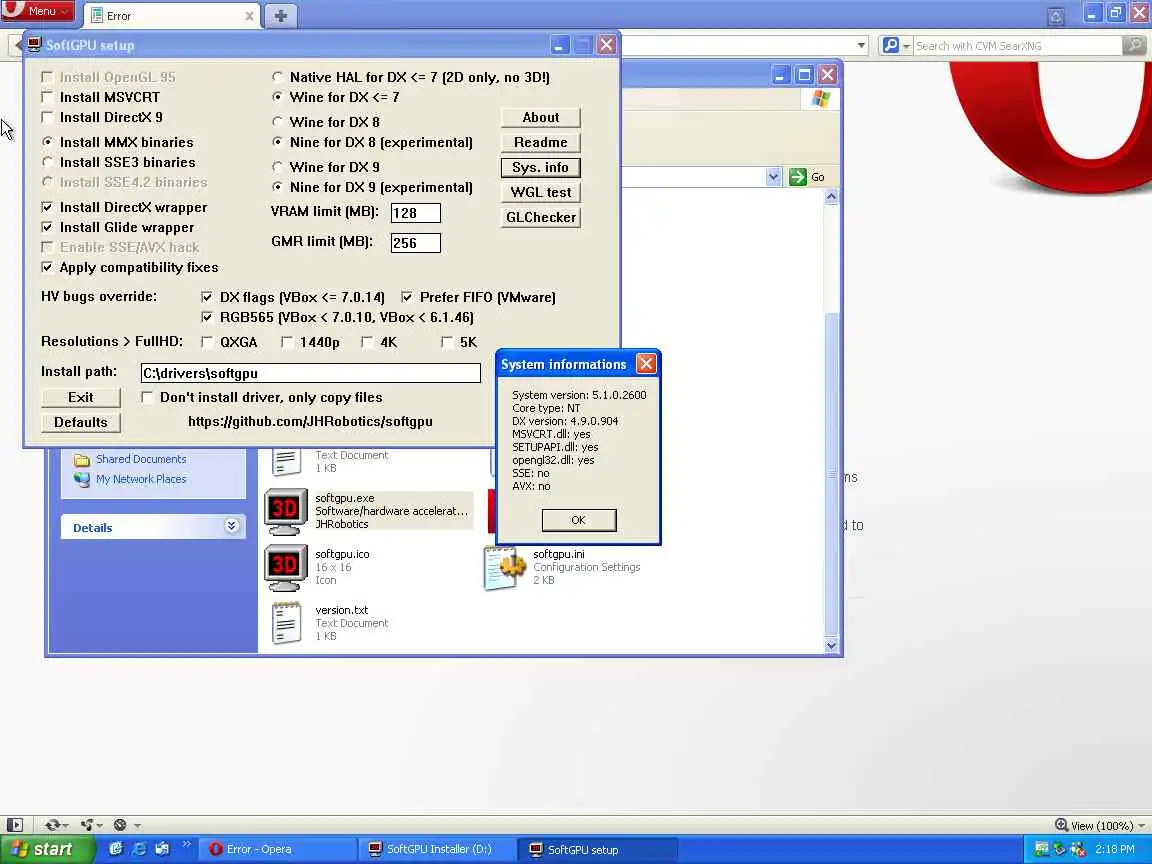Expand the Details panel in Explorer

click(231, 526)
